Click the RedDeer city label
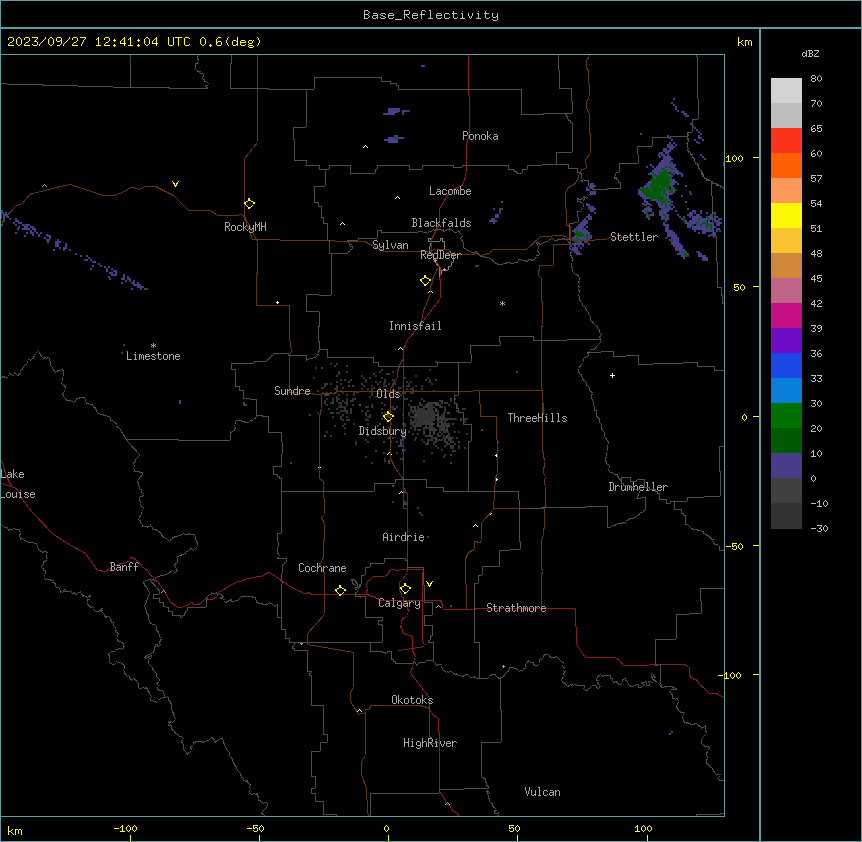The width and height of the screenshot is (862, 842). (x=440, y=255)
